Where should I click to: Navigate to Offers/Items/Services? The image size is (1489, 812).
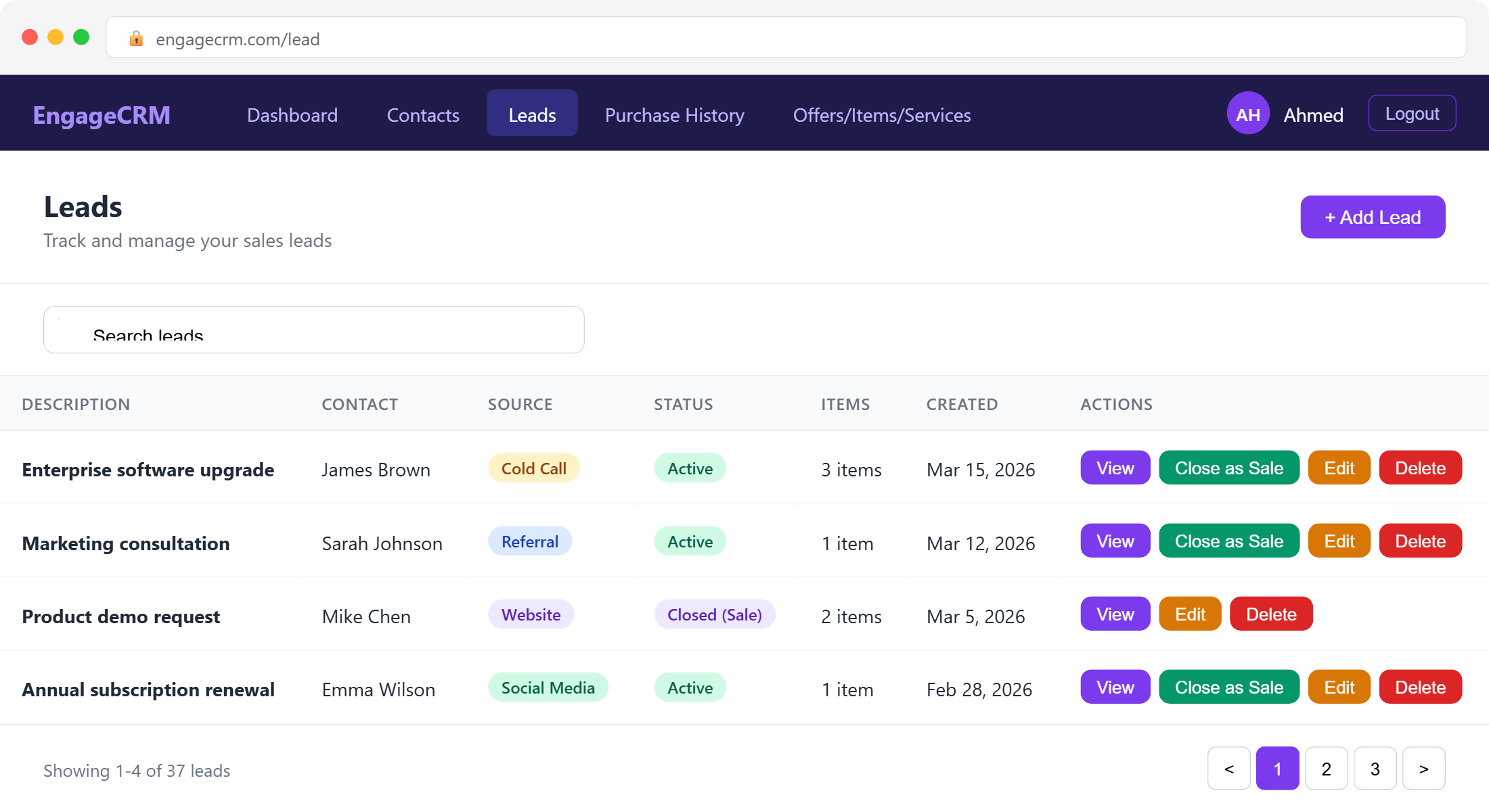click(881, 115)
